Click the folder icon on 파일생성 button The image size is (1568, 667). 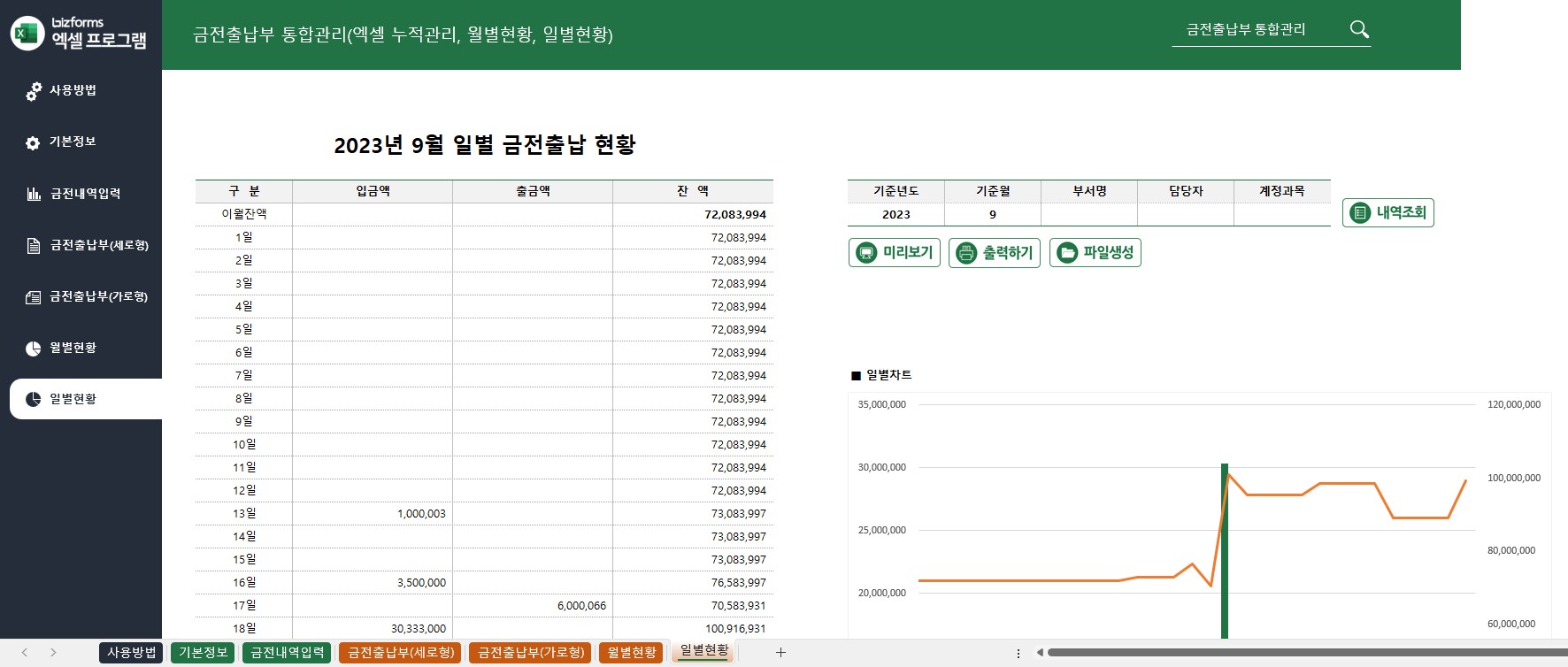1068,253
